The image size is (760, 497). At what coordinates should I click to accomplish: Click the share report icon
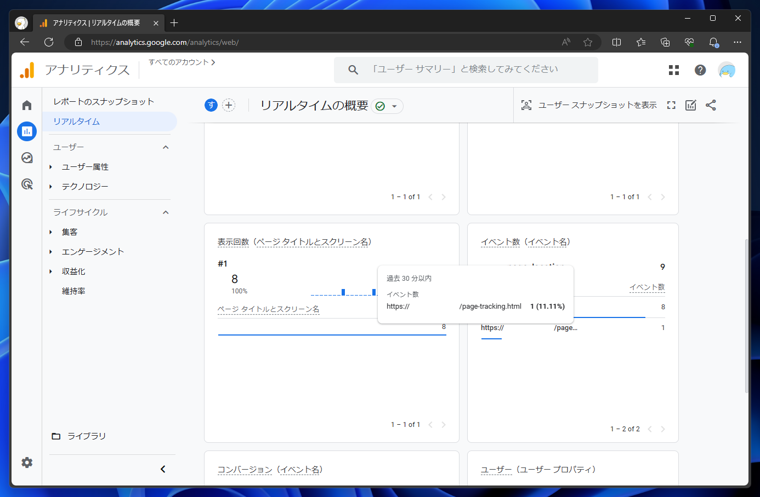(x=711, y=105)
